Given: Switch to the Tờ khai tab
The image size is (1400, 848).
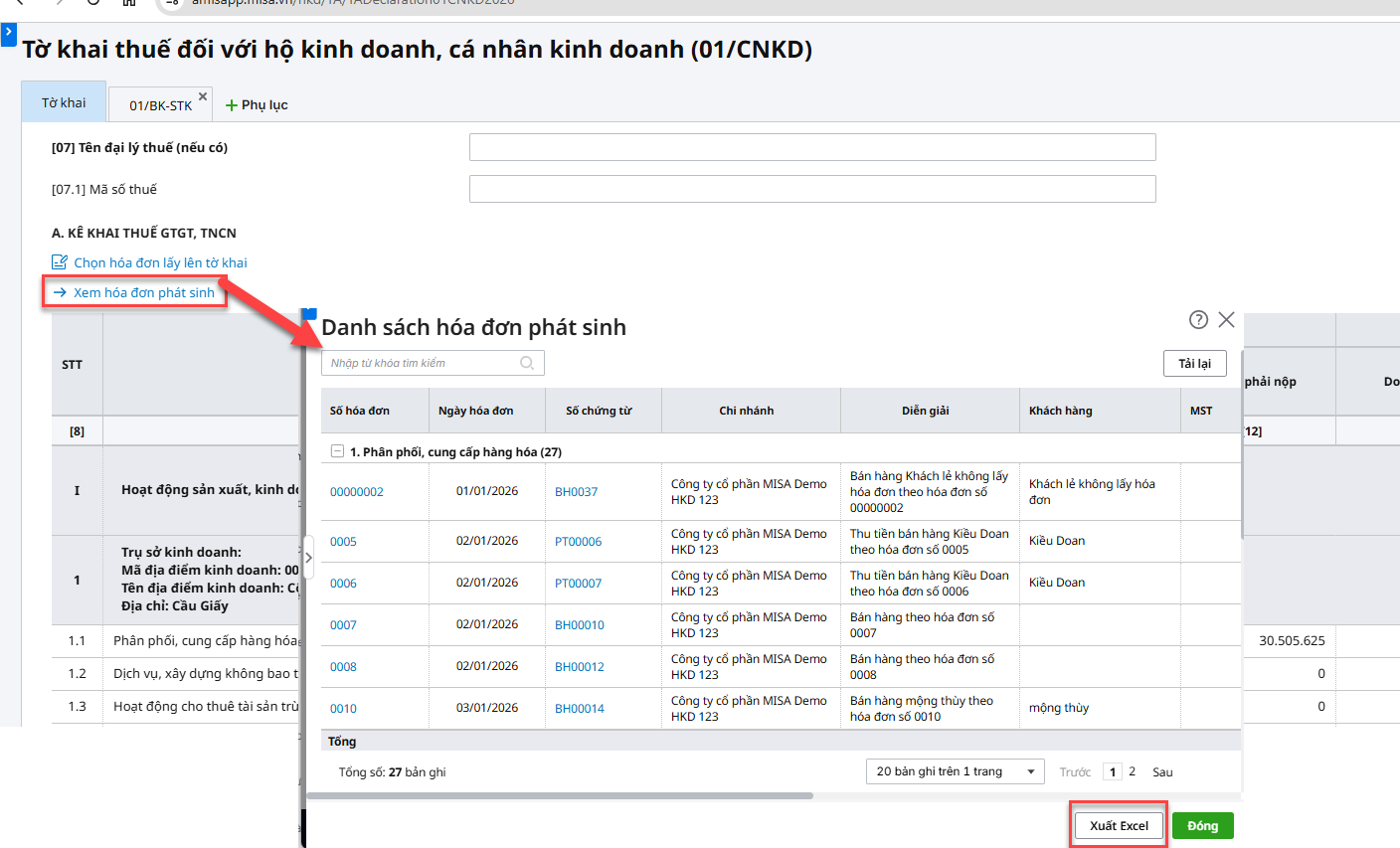Looking at the screenshot, I should pyautogui.click(x=64, y=102).
